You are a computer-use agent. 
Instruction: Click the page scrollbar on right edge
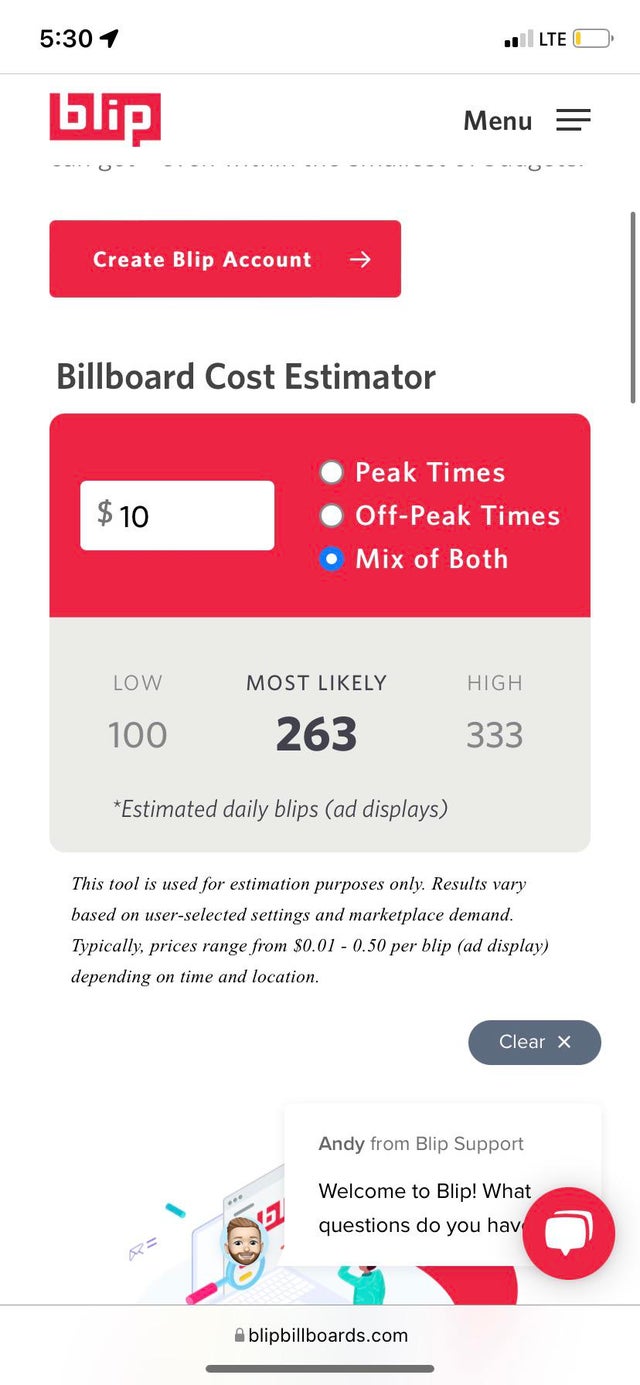[x=633, y=306]
